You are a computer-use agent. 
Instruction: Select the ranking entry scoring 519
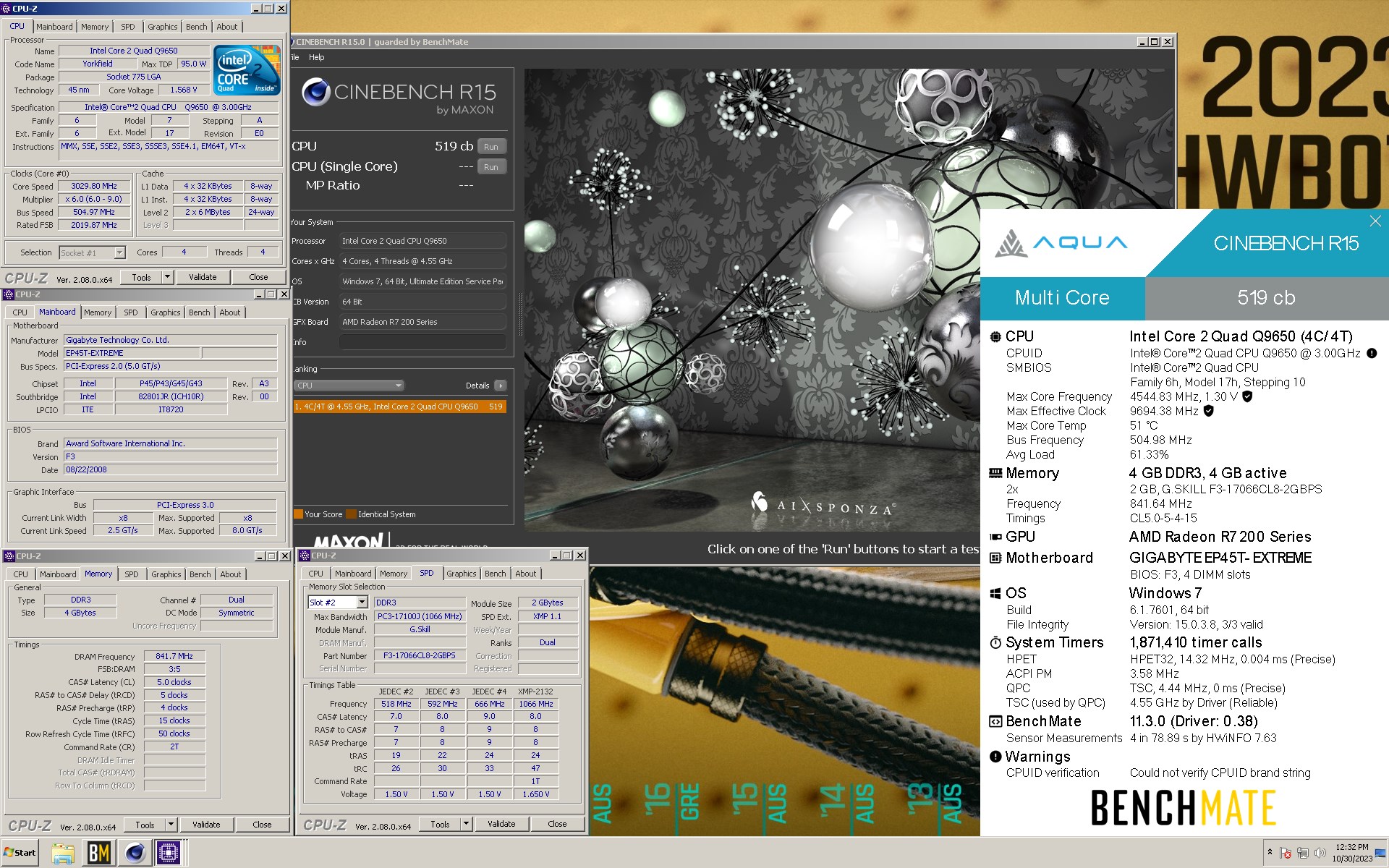pos(399,407)
